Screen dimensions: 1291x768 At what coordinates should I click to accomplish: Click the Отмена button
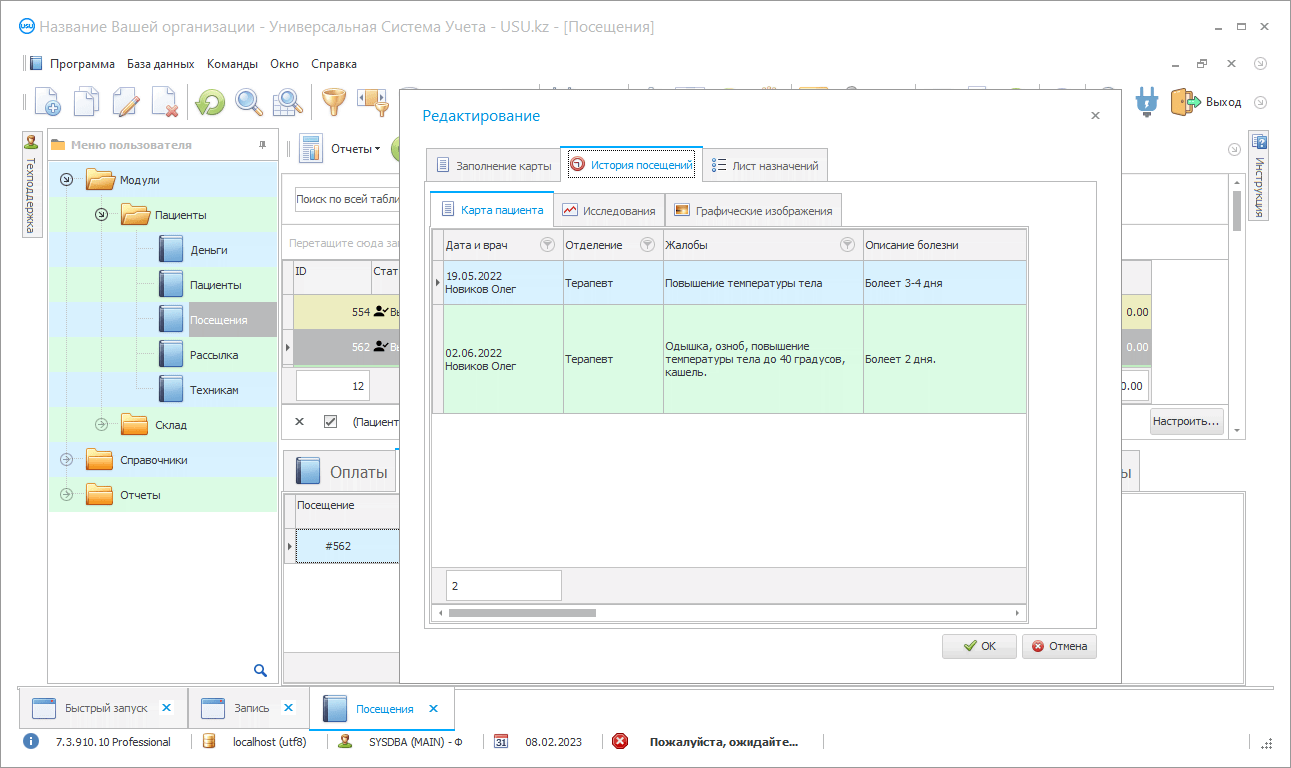pyautogui.click(x=1059, y=646)
